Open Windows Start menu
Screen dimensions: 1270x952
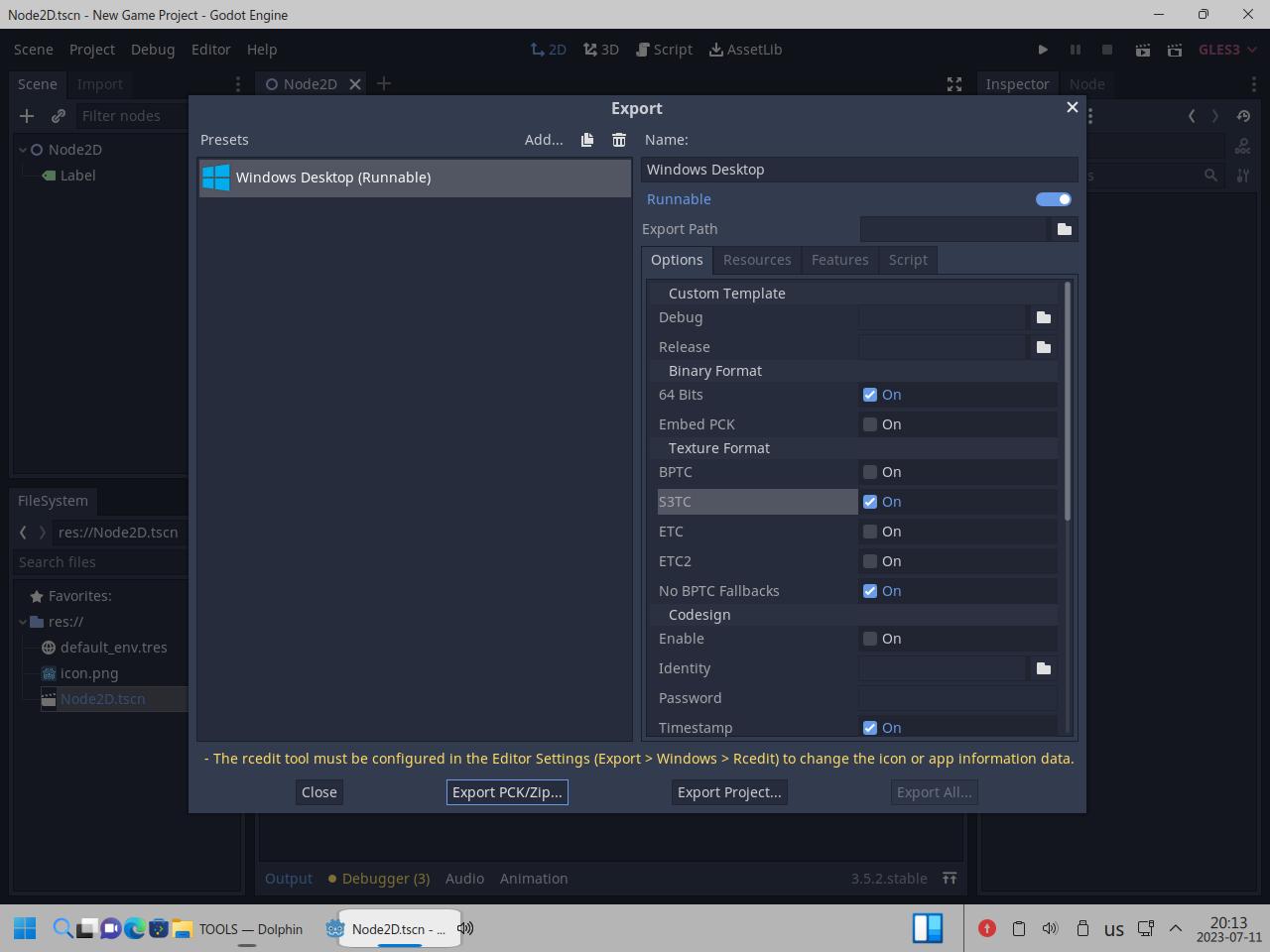25,928
